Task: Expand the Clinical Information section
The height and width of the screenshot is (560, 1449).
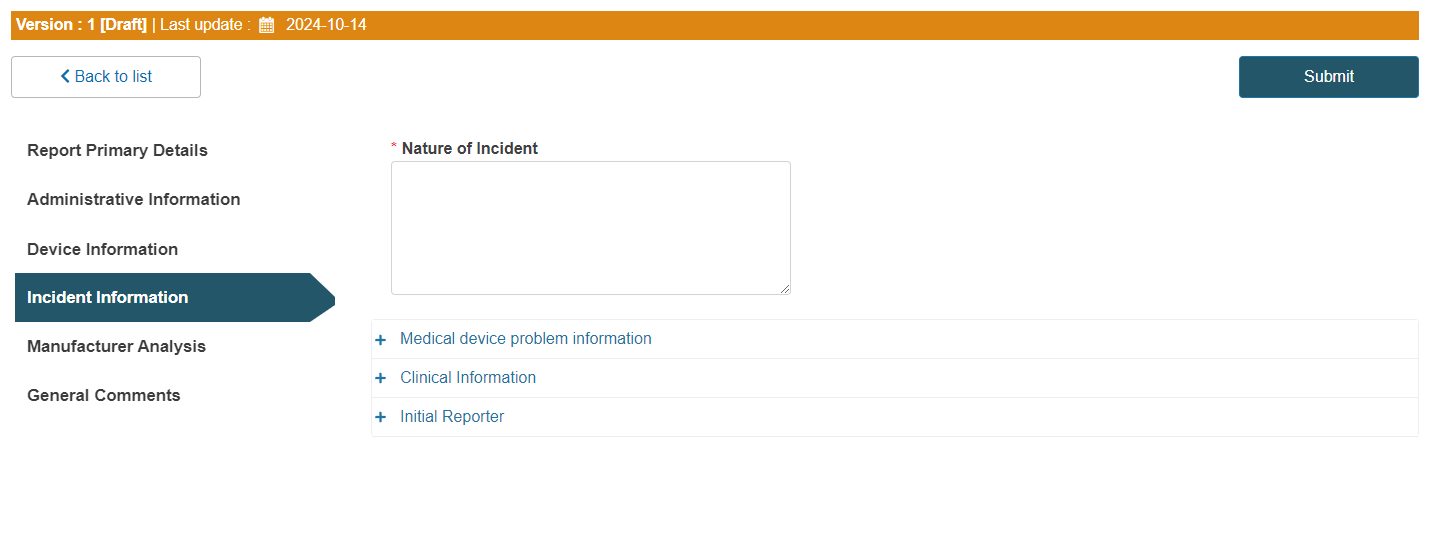Action: pyautogui.click(x=468, y=378)
